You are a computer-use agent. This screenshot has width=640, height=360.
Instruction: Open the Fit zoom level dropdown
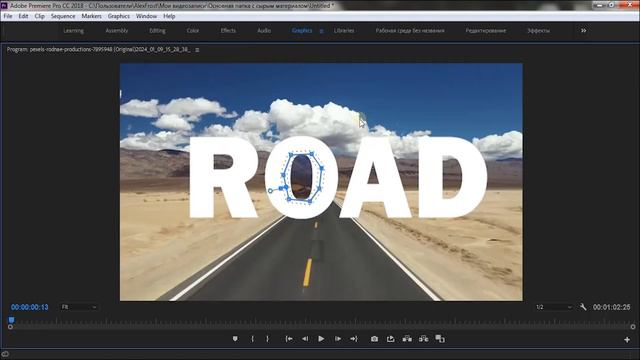[79, 307]
